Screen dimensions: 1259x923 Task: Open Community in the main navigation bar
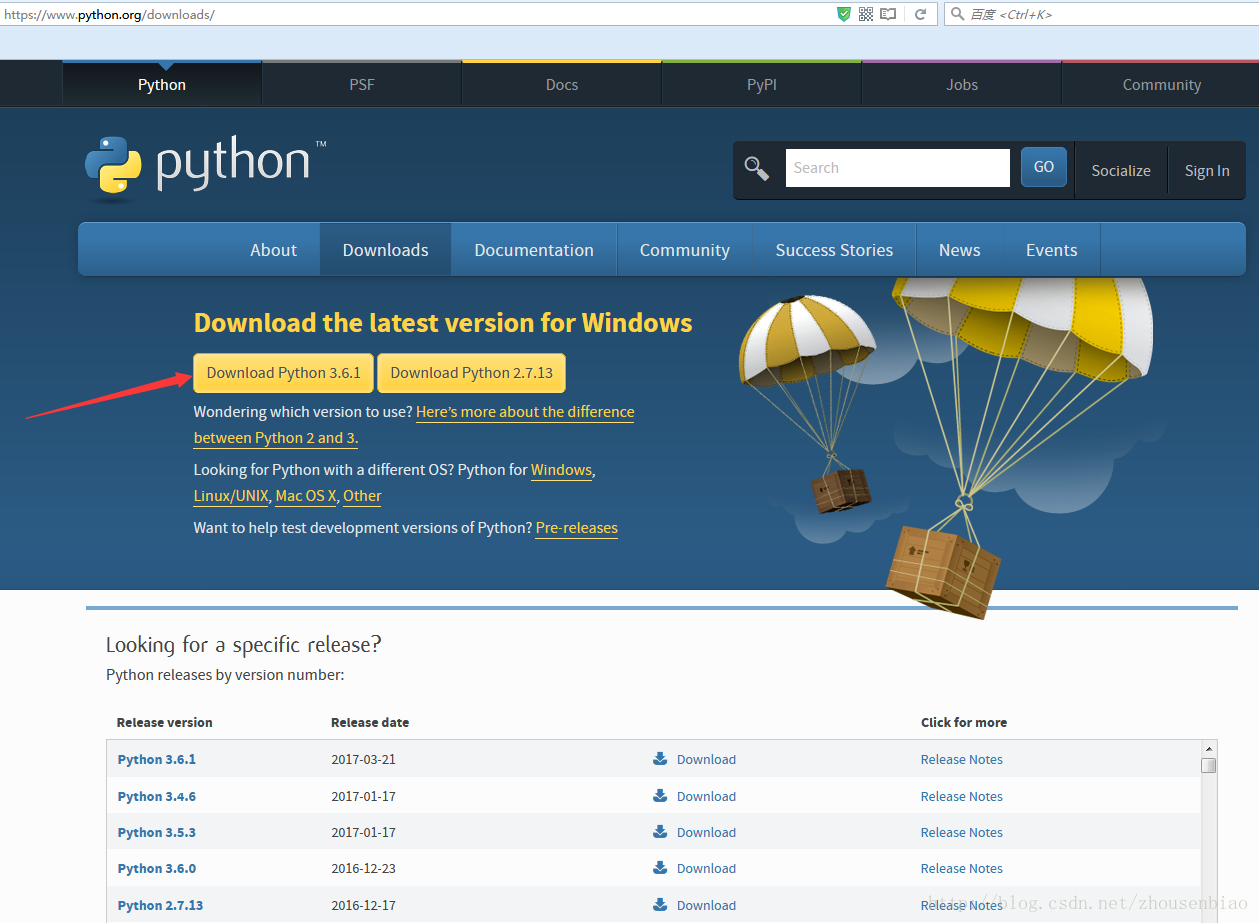point(685,250)
